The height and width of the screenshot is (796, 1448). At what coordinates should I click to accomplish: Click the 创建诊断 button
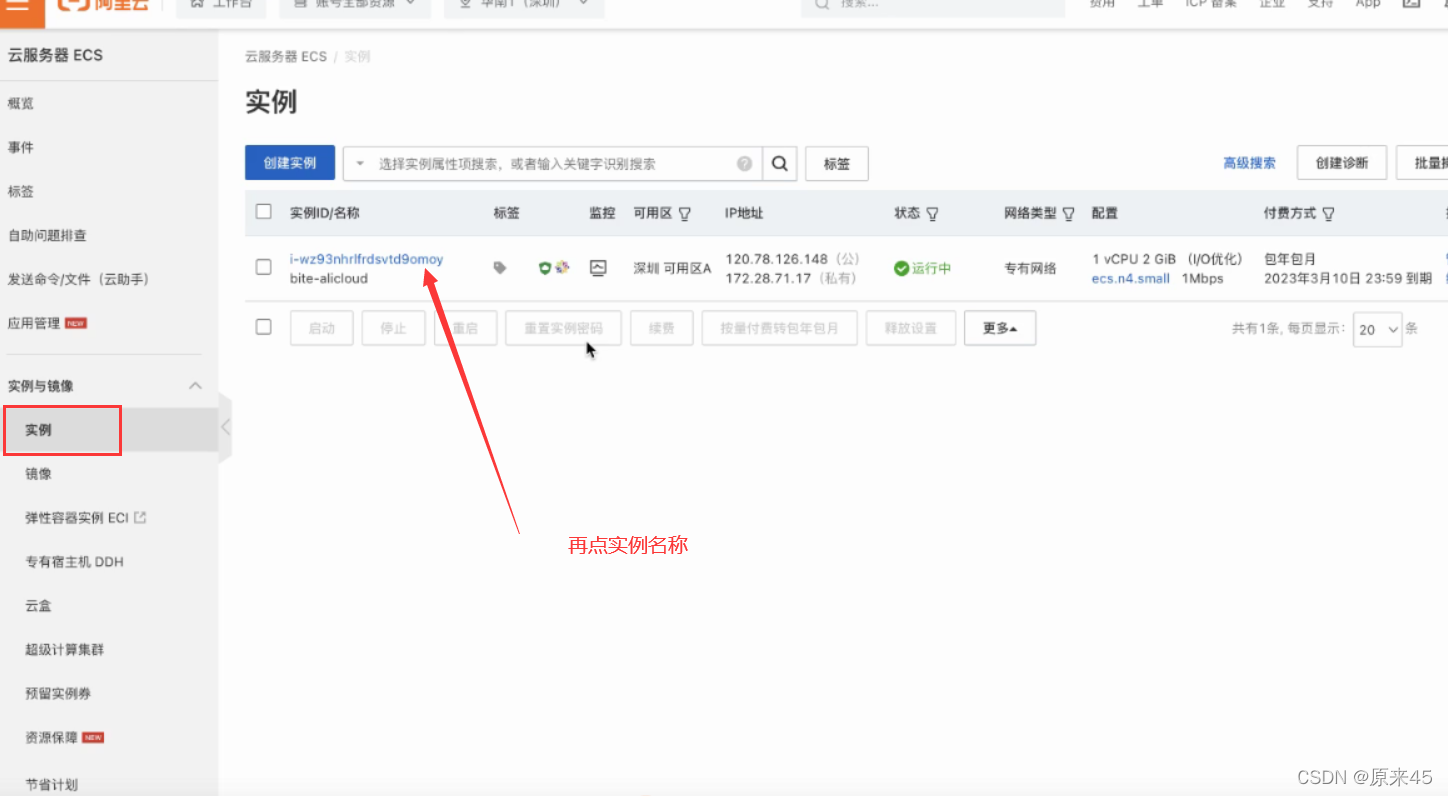(1342, 163)
